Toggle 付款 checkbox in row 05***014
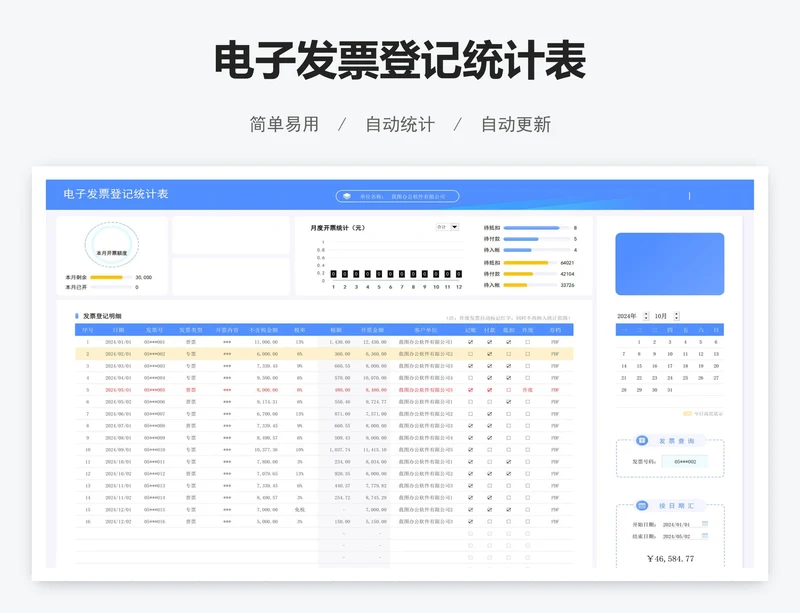Viewport: 800px width, 613px height. tap(489, 498)
